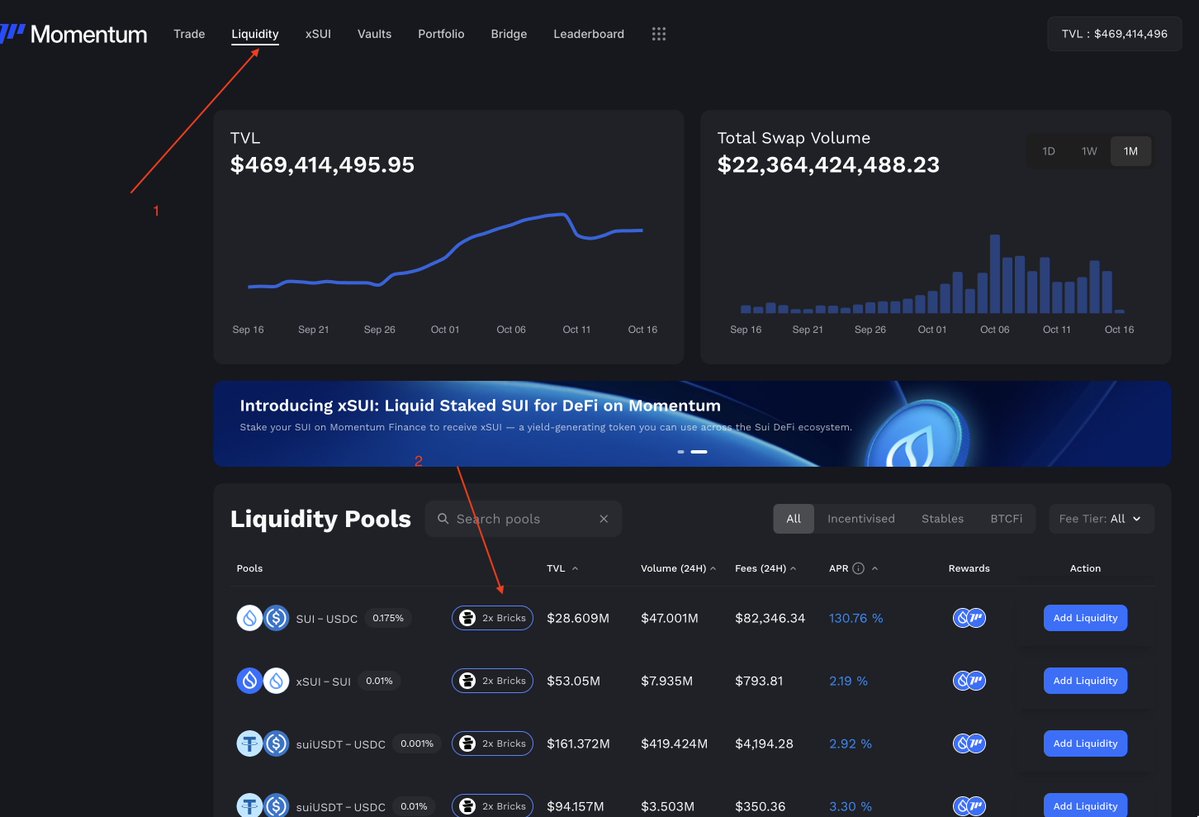Add Liquidity to xSUI–SUI pool

pyautogui.click(x=1085, y=680)
